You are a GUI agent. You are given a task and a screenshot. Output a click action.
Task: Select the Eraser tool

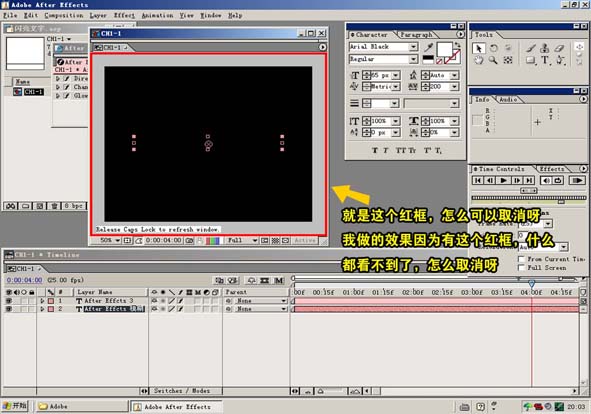pos(560,48)
